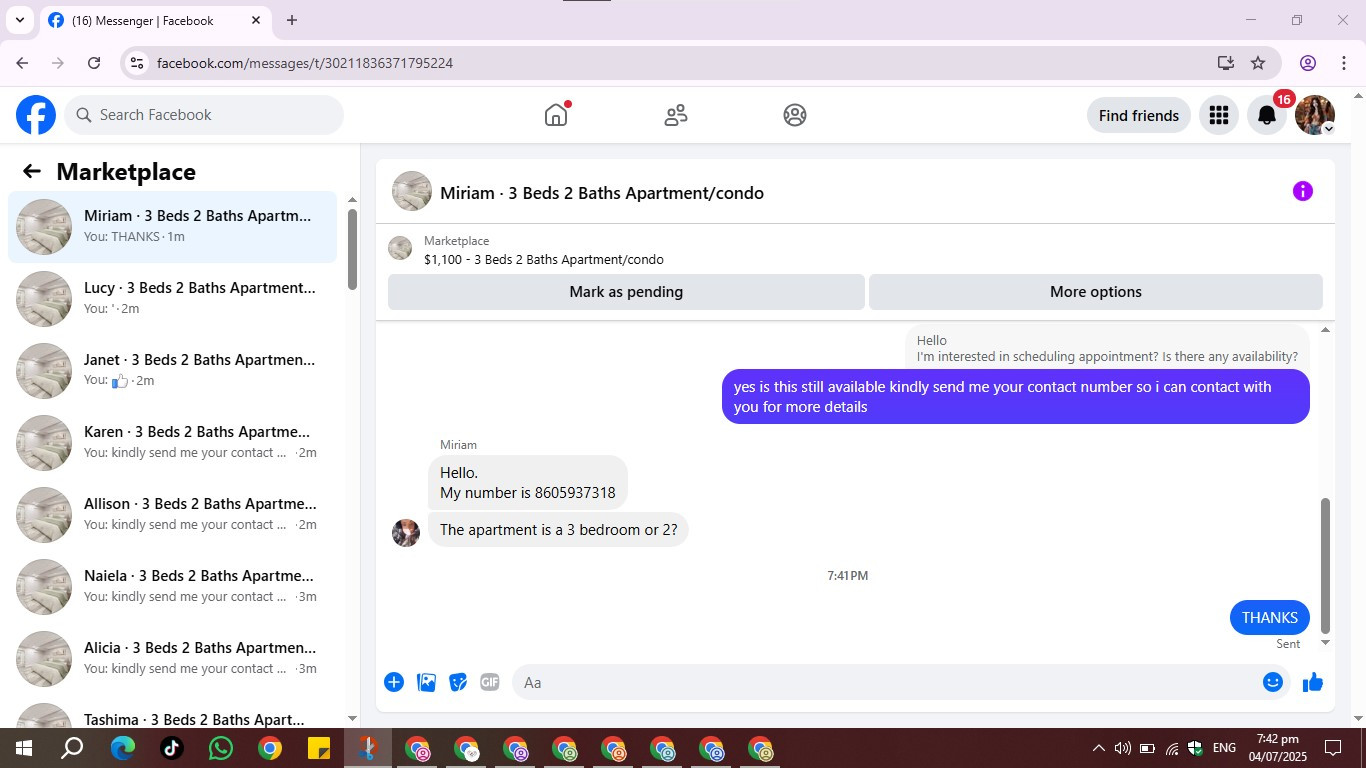Open More options for the listing
This screenshot has width=1366, height=768.
coord(1096,292)
